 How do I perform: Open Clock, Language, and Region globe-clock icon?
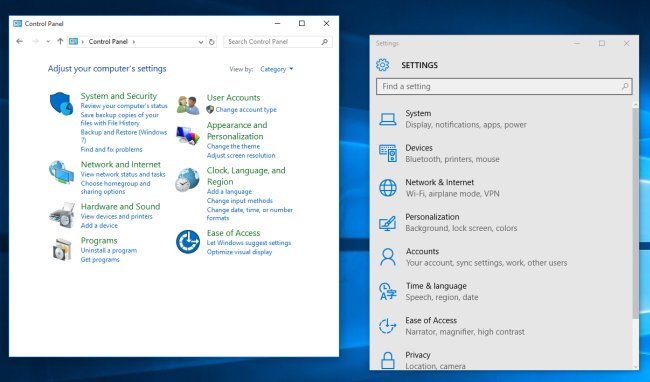pyautogui.click(x=187, y=179)
